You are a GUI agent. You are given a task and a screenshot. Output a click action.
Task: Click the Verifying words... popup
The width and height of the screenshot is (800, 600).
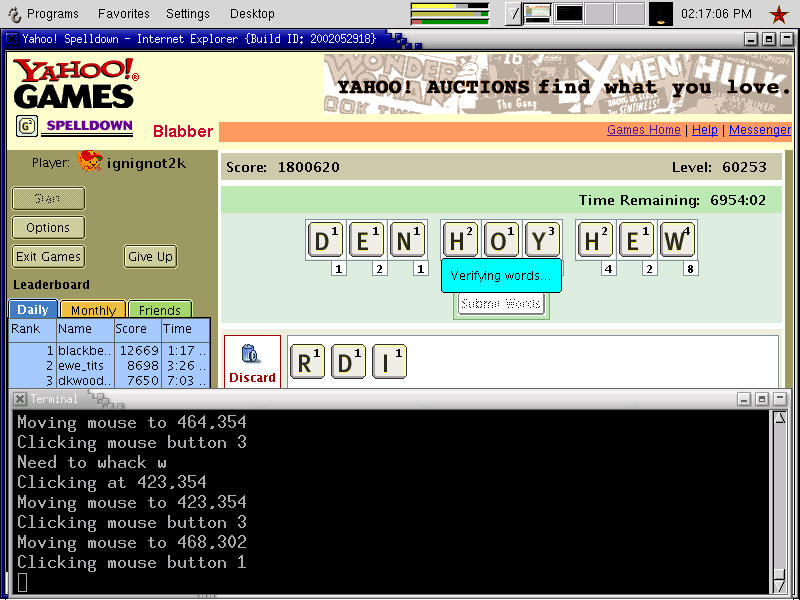(x=501, y=276)
